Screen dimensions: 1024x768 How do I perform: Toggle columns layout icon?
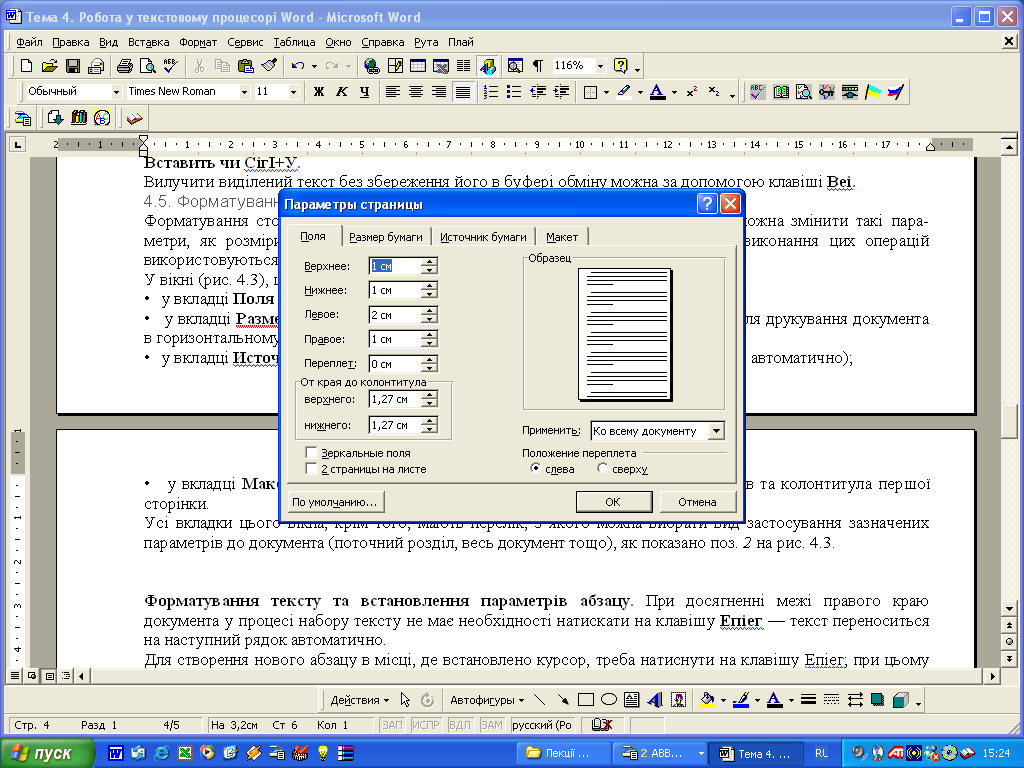[464, 66]
